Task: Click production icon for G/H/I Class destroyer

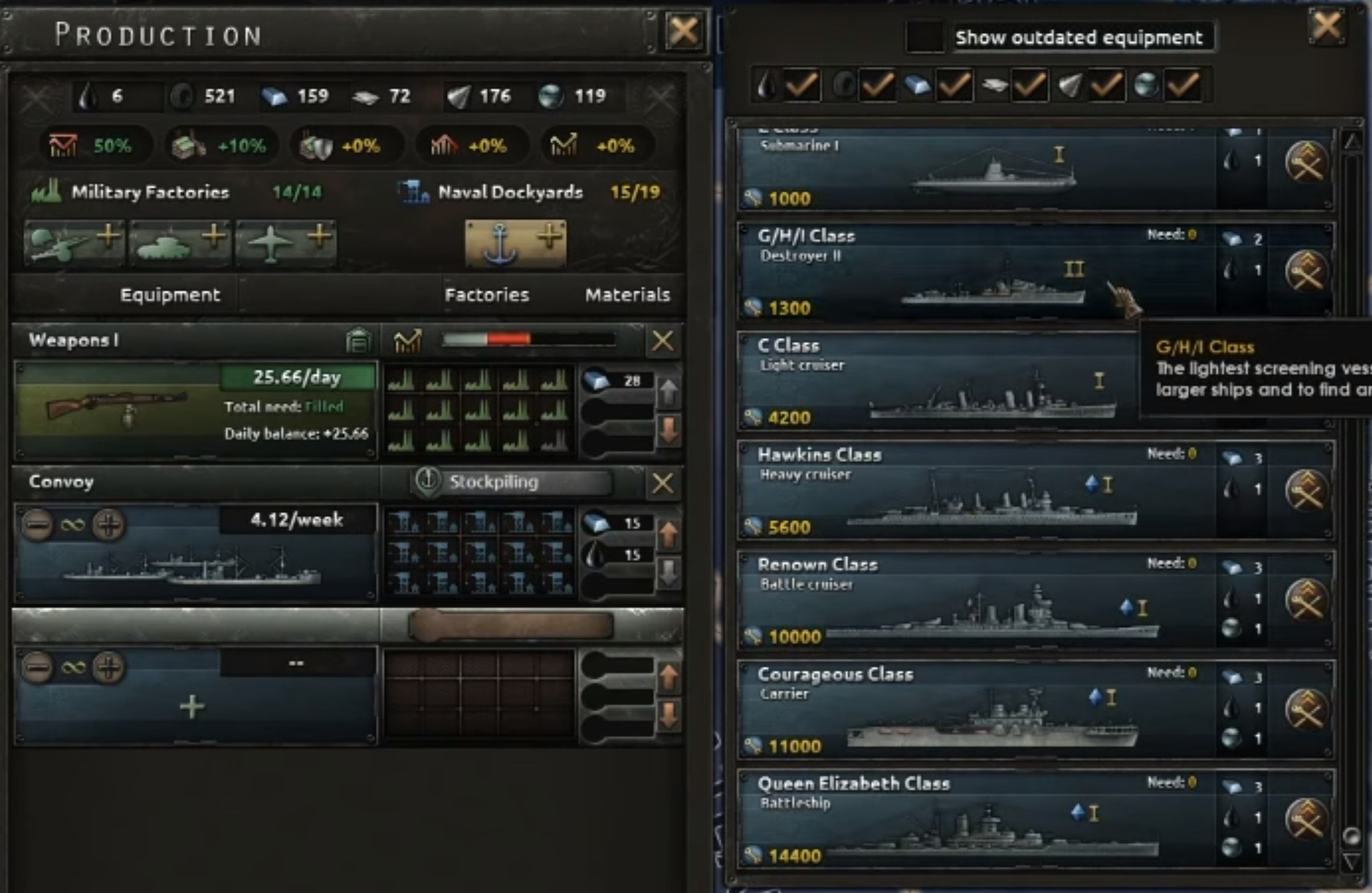Action: click(x=1306, y=271)
